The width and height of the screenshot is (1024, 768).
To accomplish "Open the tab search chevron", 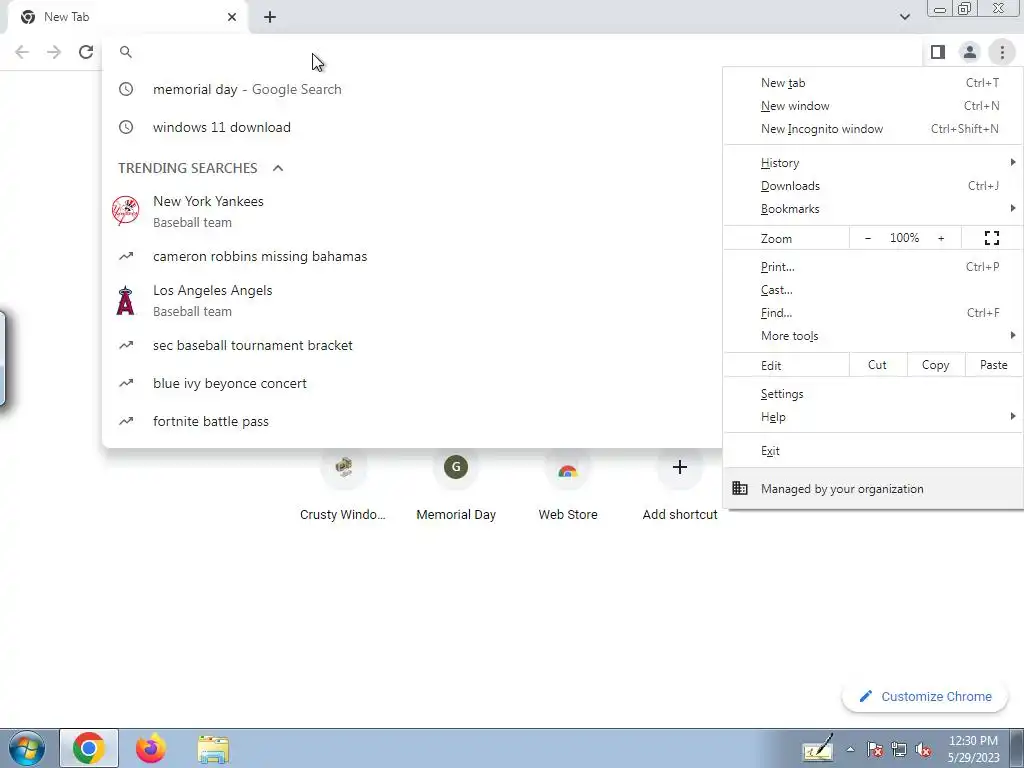I will tap(904, 17).
